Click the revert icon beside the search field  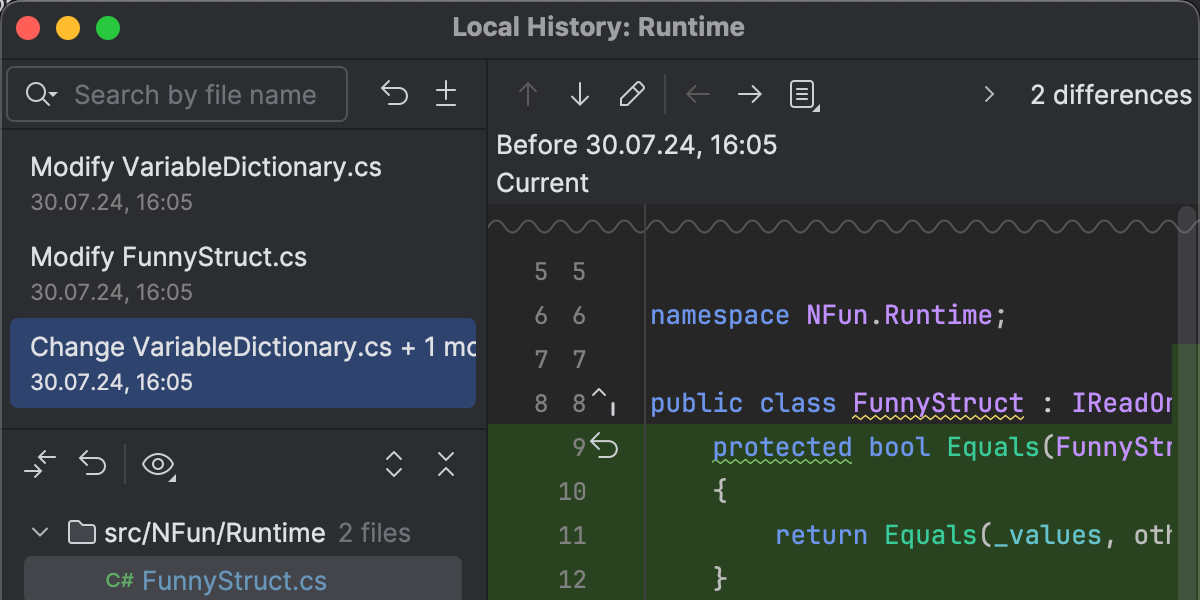394,94
